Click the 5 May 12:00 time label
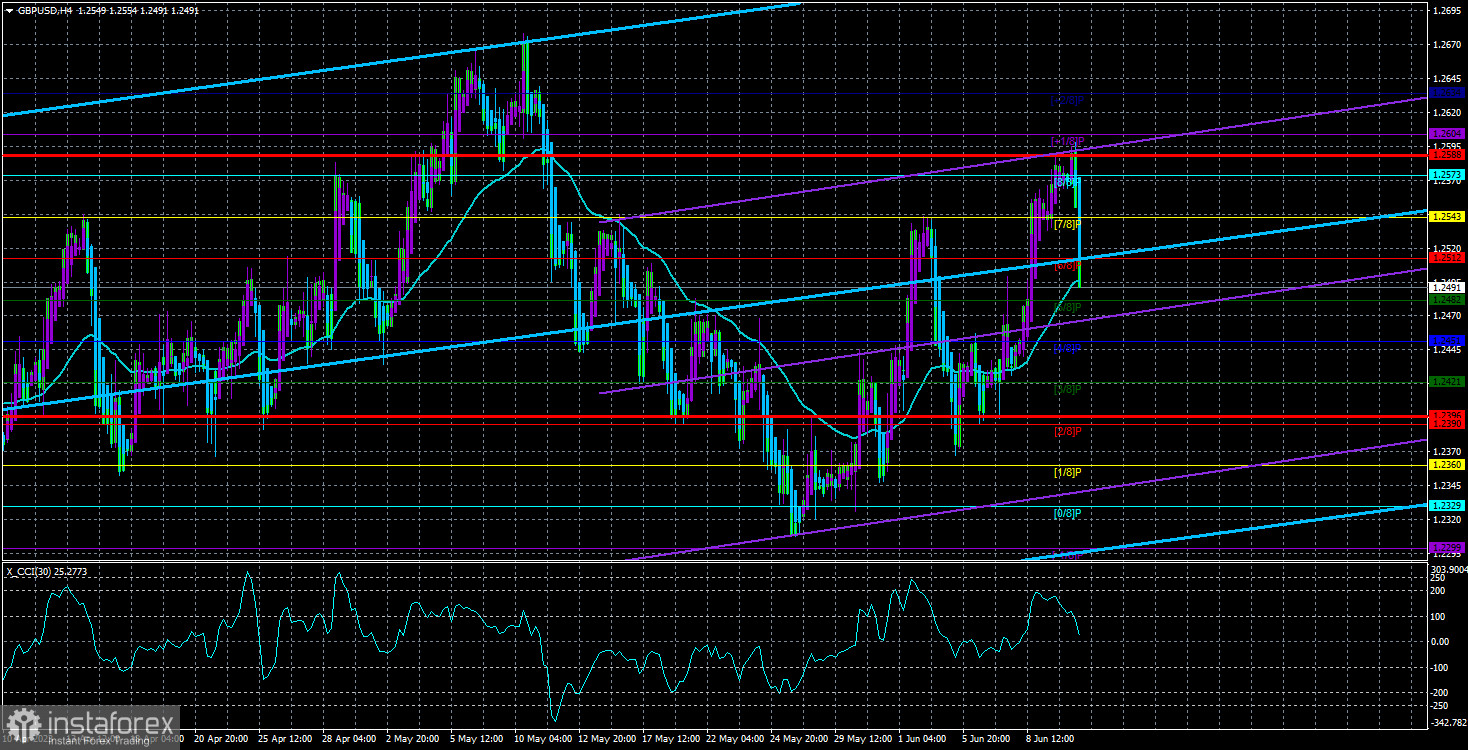This screenshot has width=1468, height=750. click(x=479, y=739)
